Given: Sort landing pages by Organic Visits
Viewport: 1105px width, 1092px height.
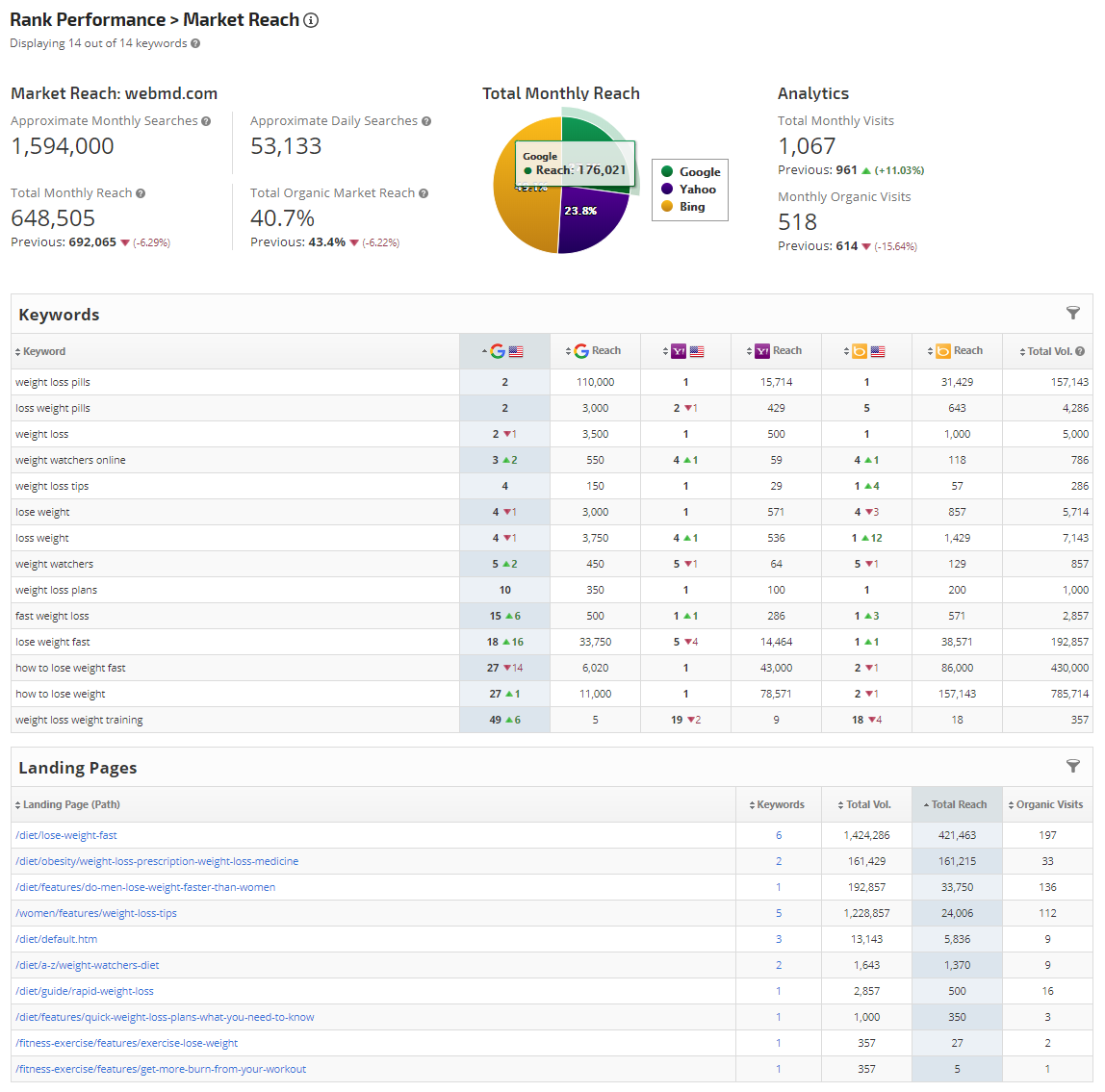Looking at the screenshot, I should (1048, 804).
